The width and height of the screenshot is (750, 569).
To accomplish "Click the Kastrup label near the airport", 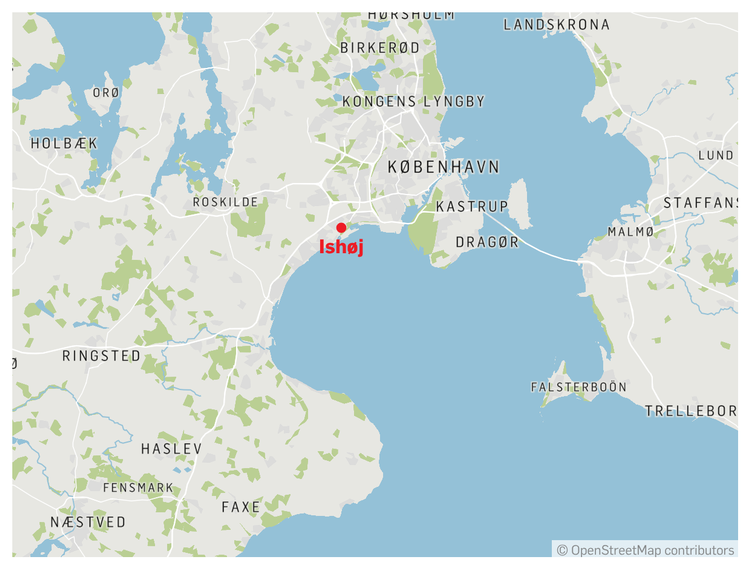I will coord(472,207).
